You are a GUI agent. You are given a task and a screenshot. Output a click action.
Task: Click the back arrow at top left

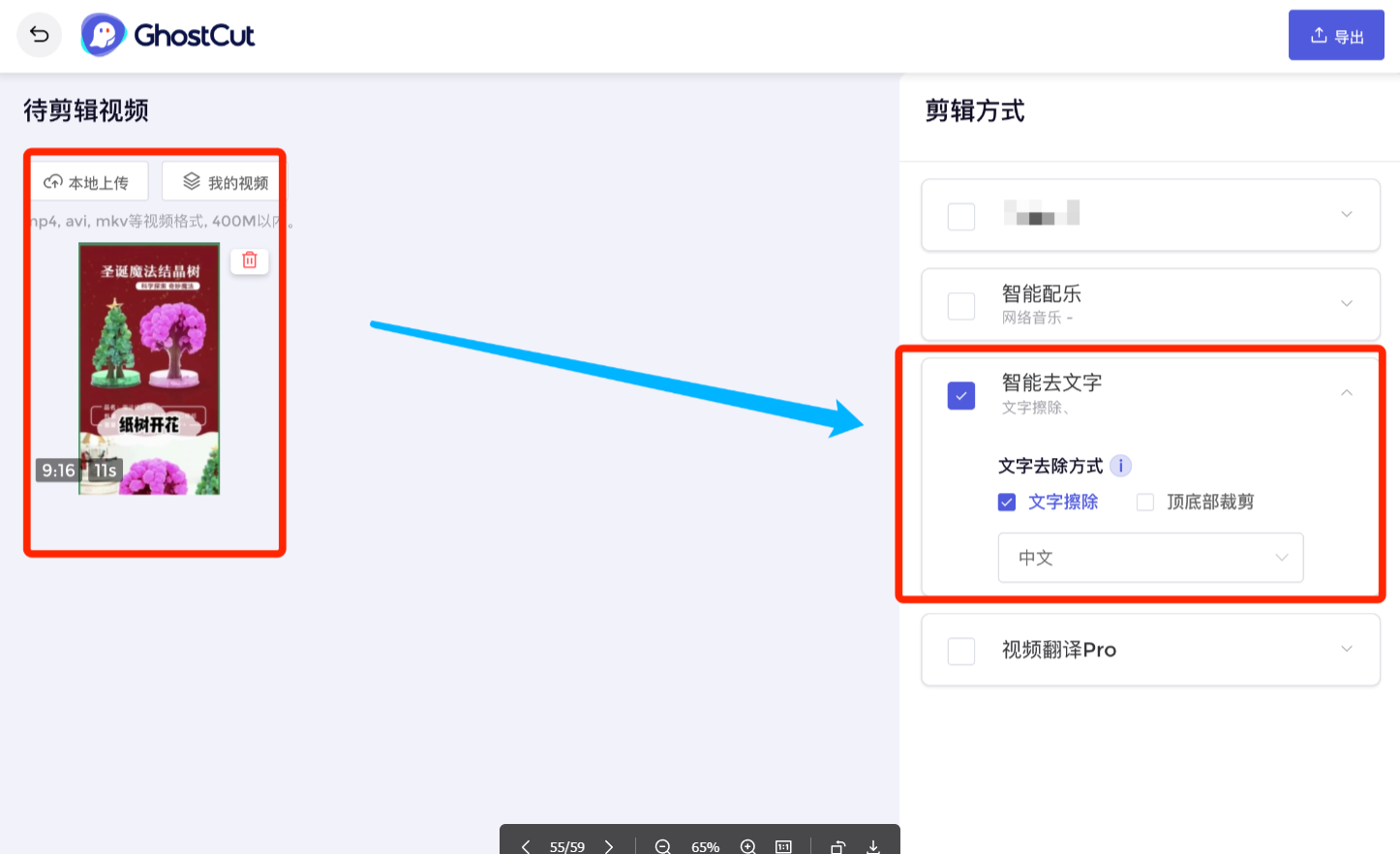point(39,34)
